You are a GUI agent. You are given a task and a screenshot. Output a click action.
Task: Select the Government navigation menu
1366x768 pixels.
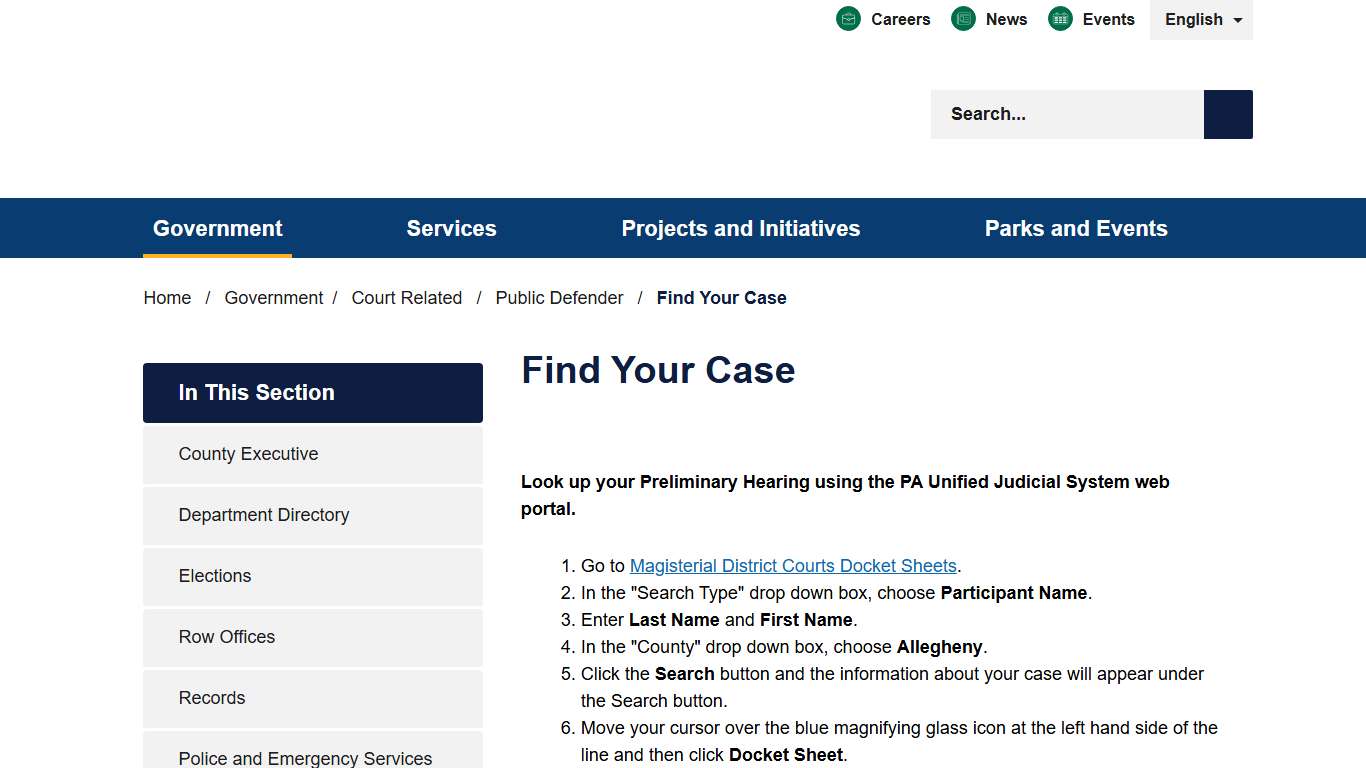click(217, 228)
